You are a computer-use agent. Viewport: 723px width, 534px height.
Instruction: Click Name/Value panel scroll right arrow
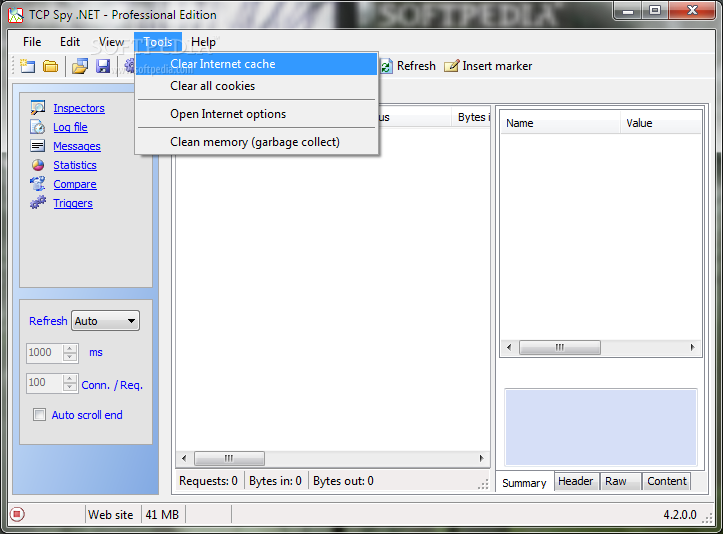[x=692, y=347]
